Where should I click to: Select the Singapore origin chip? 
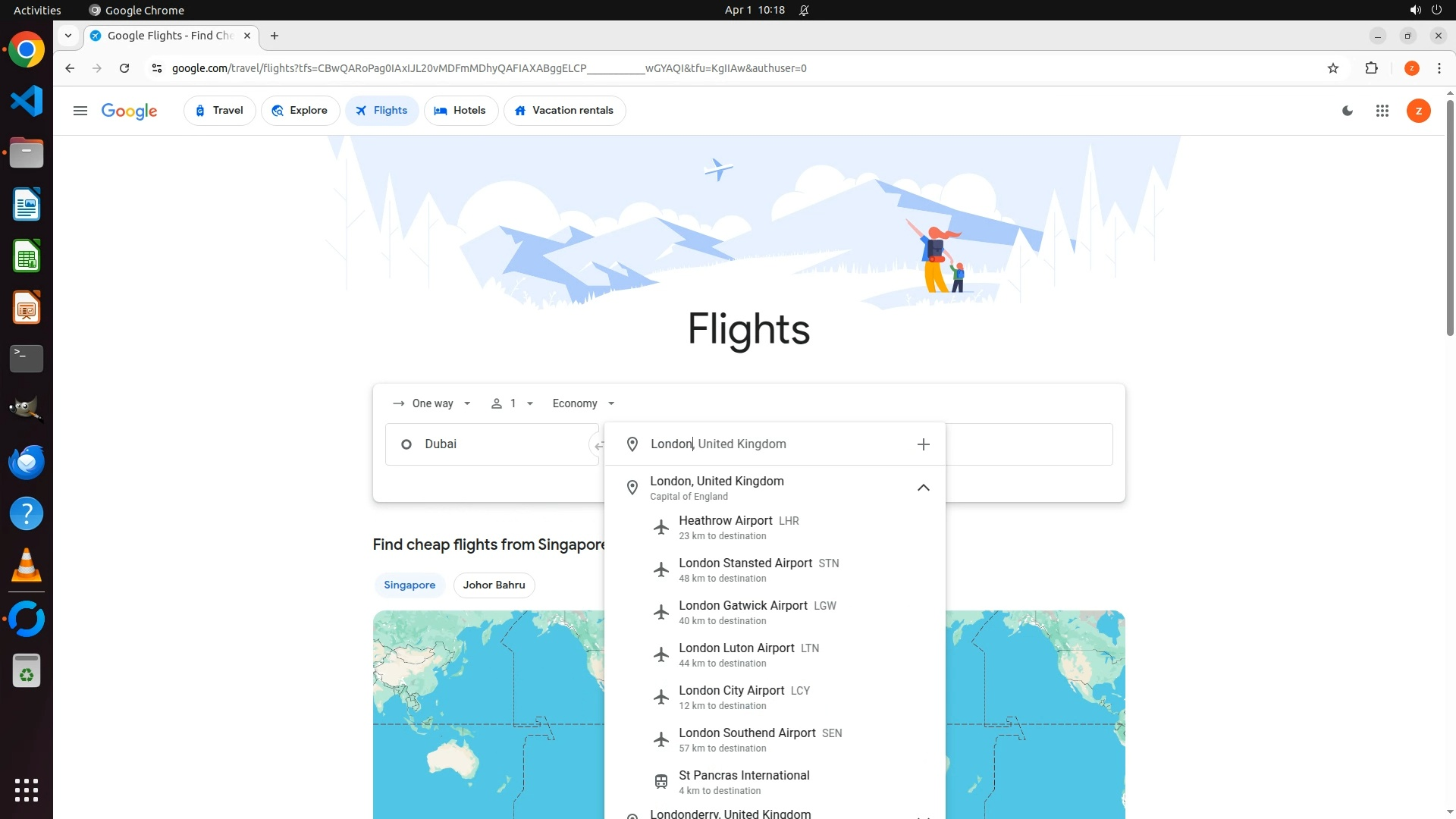click(409, 585)
